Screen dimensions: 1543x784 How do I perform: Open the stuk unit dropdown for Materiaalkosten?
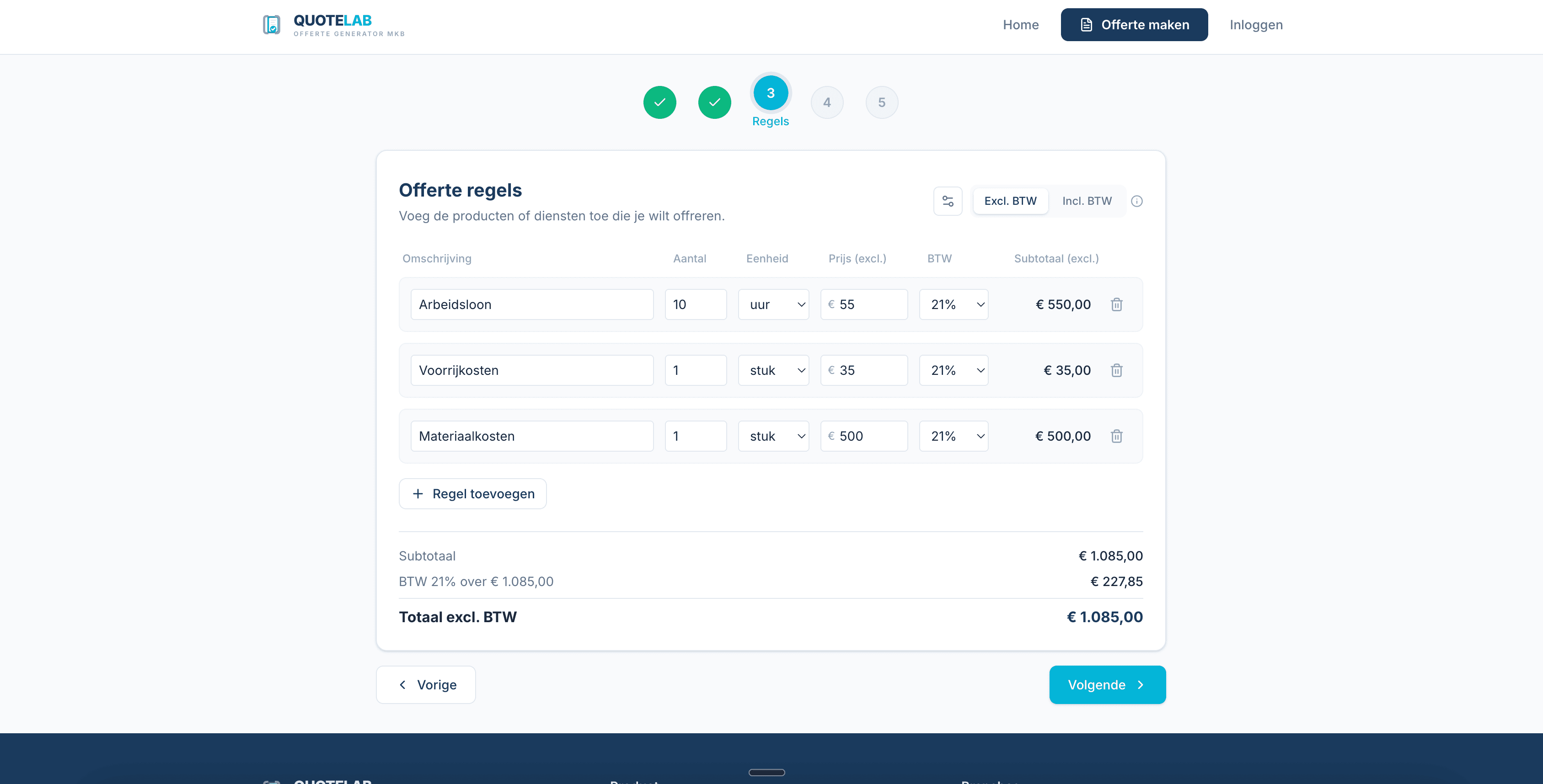773,436
